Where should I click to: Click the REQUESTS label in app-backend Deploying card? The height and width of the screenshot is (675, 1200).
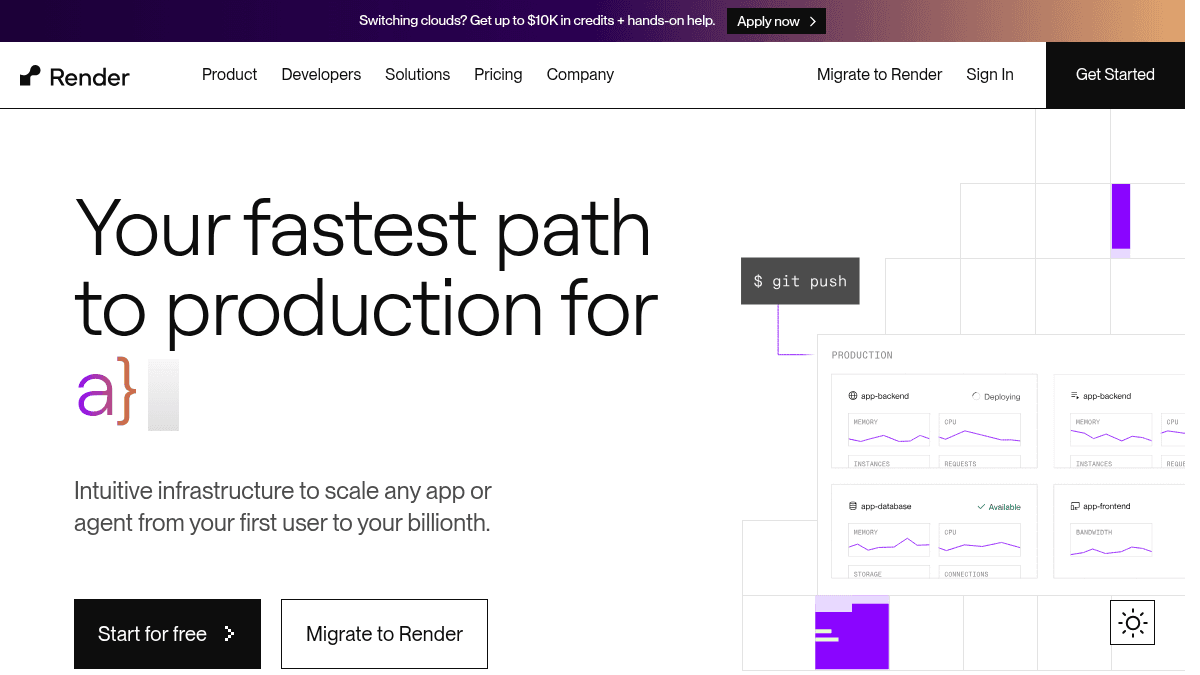(x=960, y=464)
